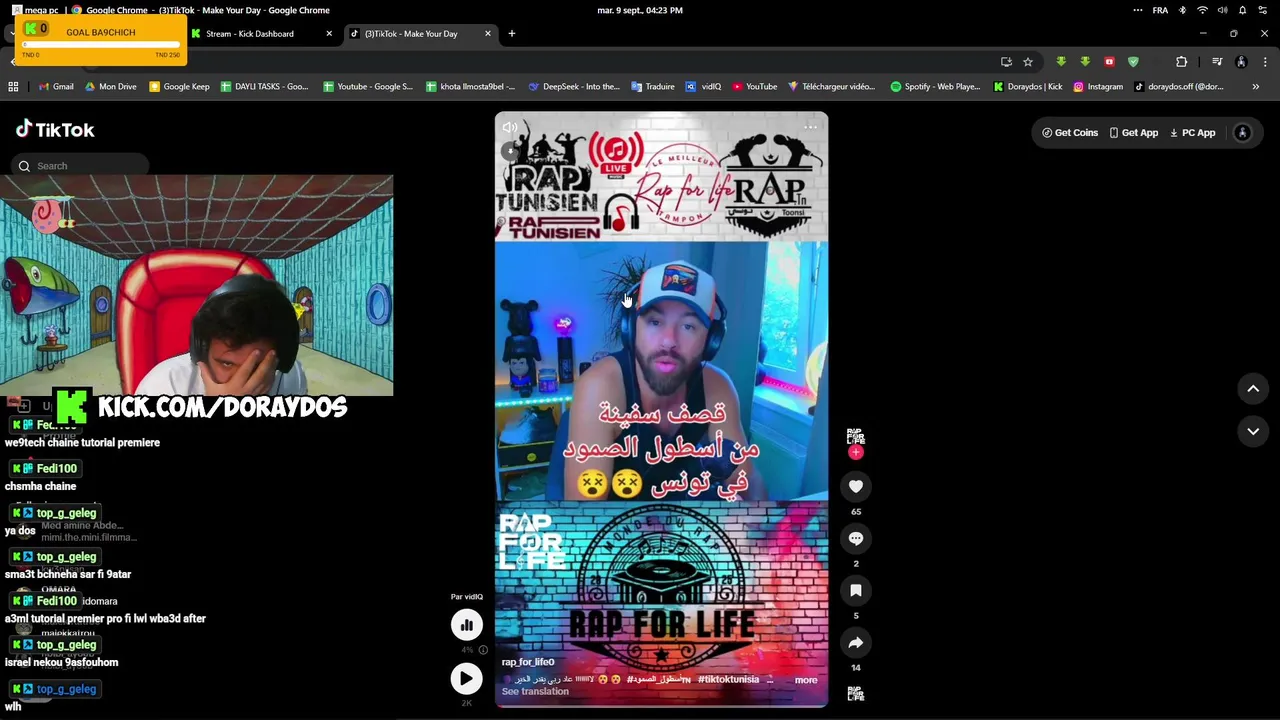Click the TikTok logo to go home

point(55,129)
